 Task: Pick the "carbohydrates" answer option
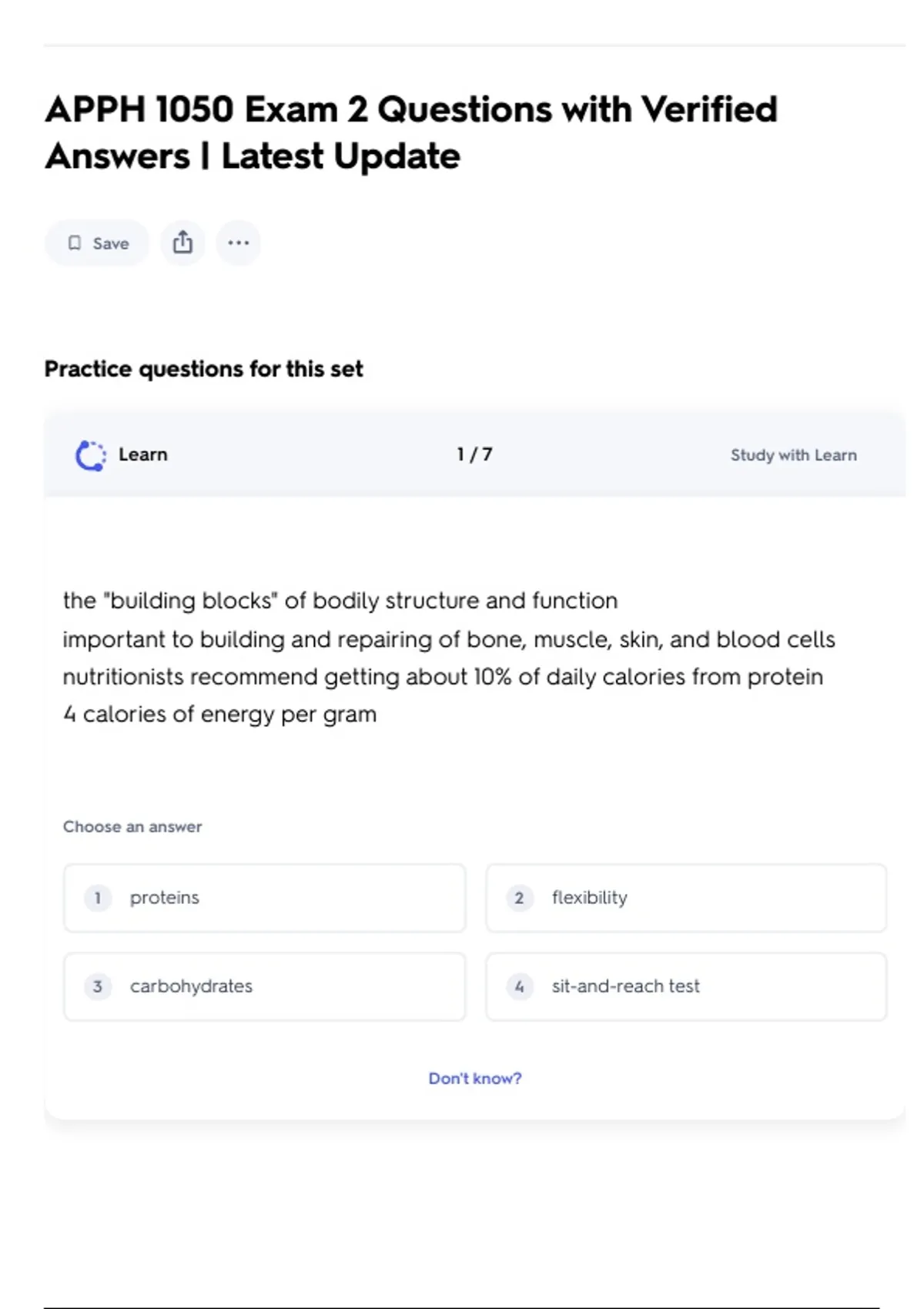[264, 986]
